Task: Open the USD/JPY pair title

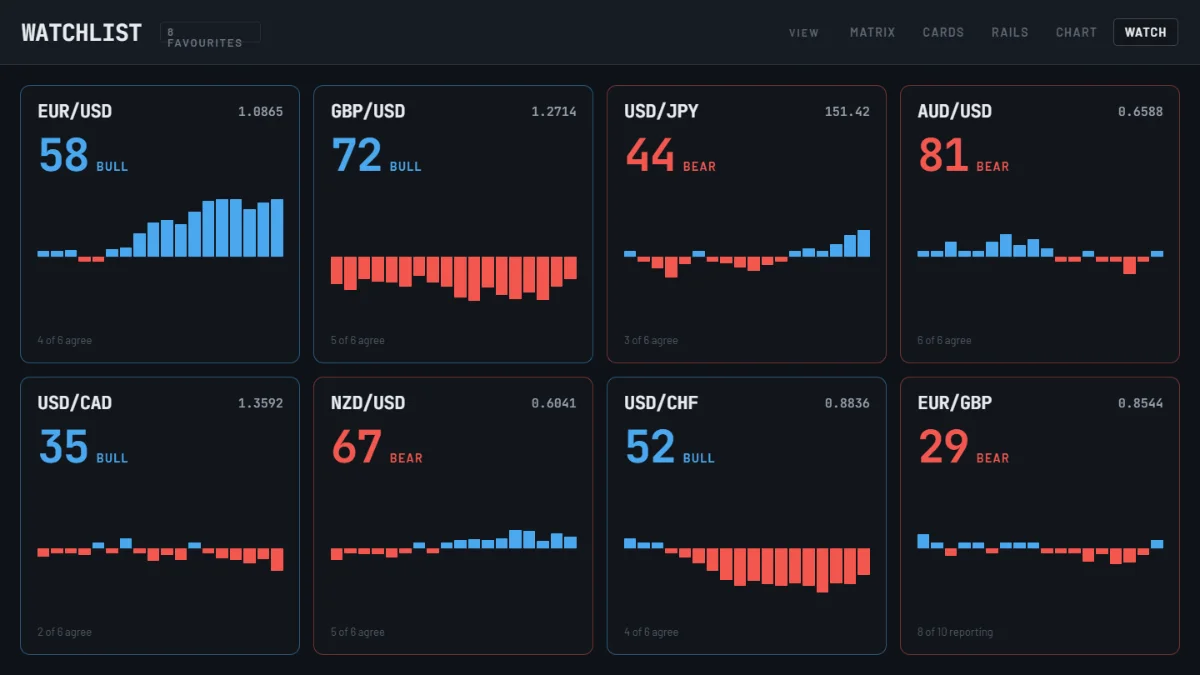Action: click(x=661, y=111)
